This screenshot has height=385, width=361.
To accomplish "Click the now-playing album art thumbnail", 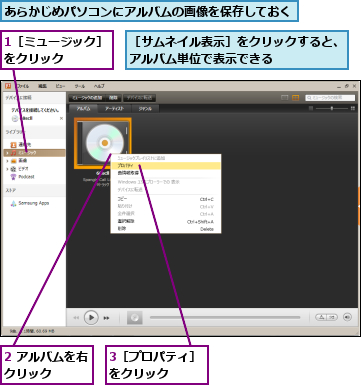I will pos(135,318).
